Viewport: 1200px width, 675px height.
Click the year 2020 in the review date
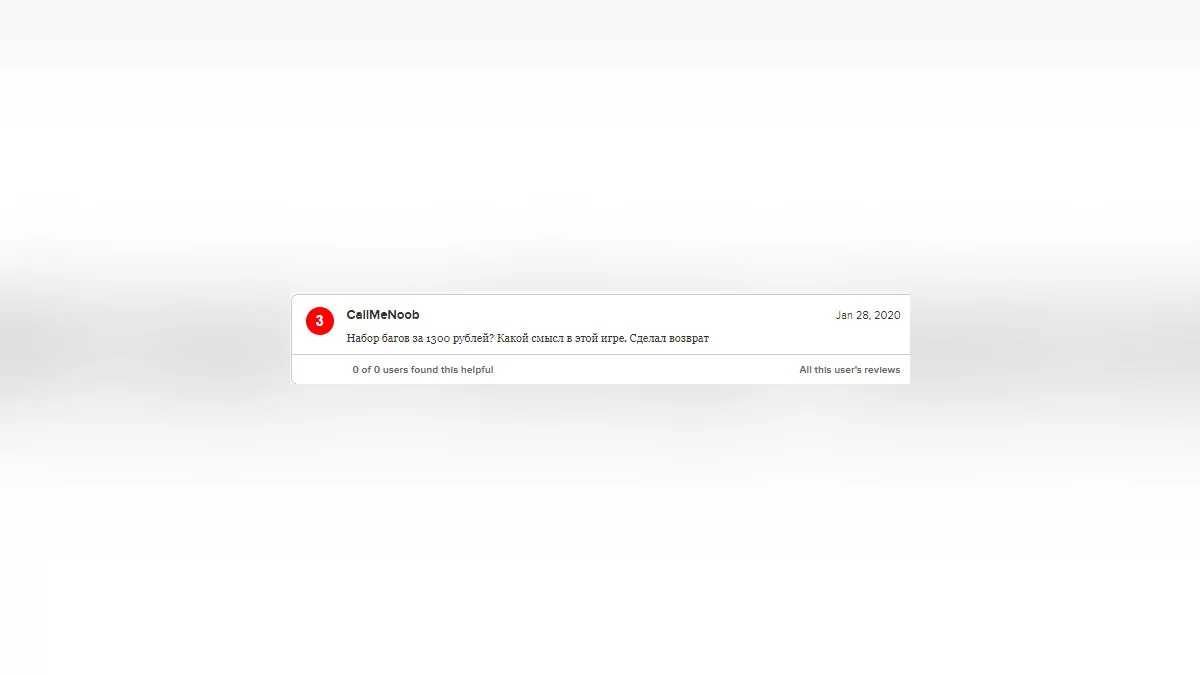(x=887, y=315)
